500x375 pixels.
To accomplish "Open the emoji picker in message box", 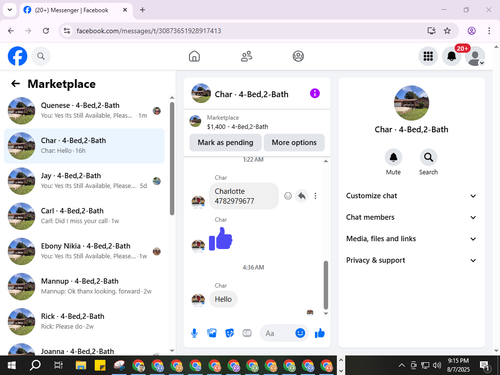I will point(300,333).
